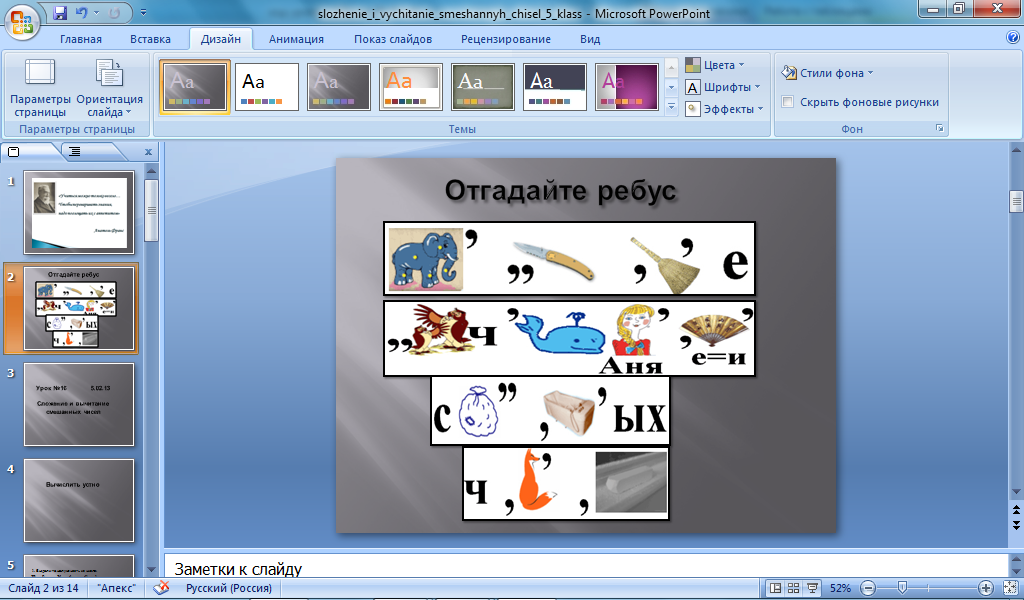Click the Help question mark icon
1024x600 pixels.
1013,38
